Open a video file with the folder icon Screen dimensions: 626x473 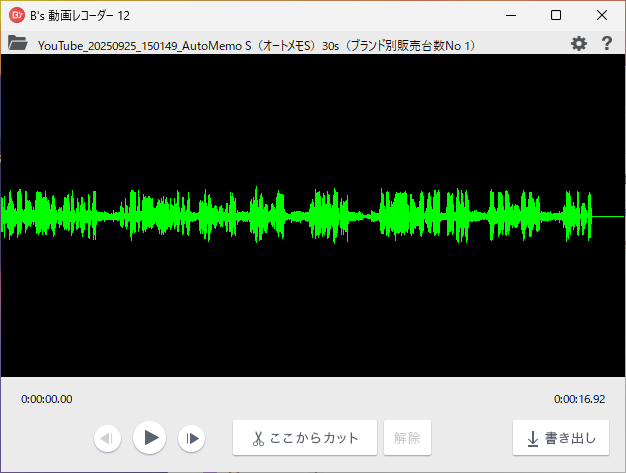pos(16,44)
